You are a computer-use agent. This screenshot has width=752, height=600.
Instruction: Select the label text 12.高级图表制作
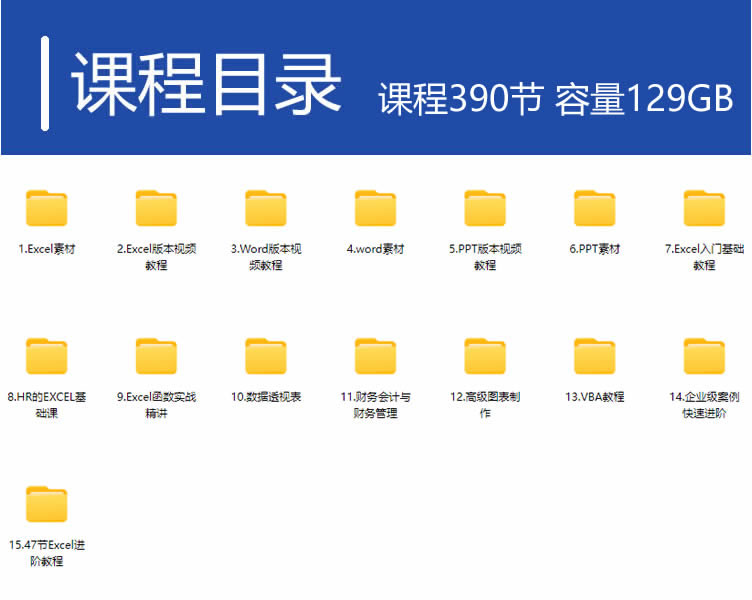pos(485,405)
